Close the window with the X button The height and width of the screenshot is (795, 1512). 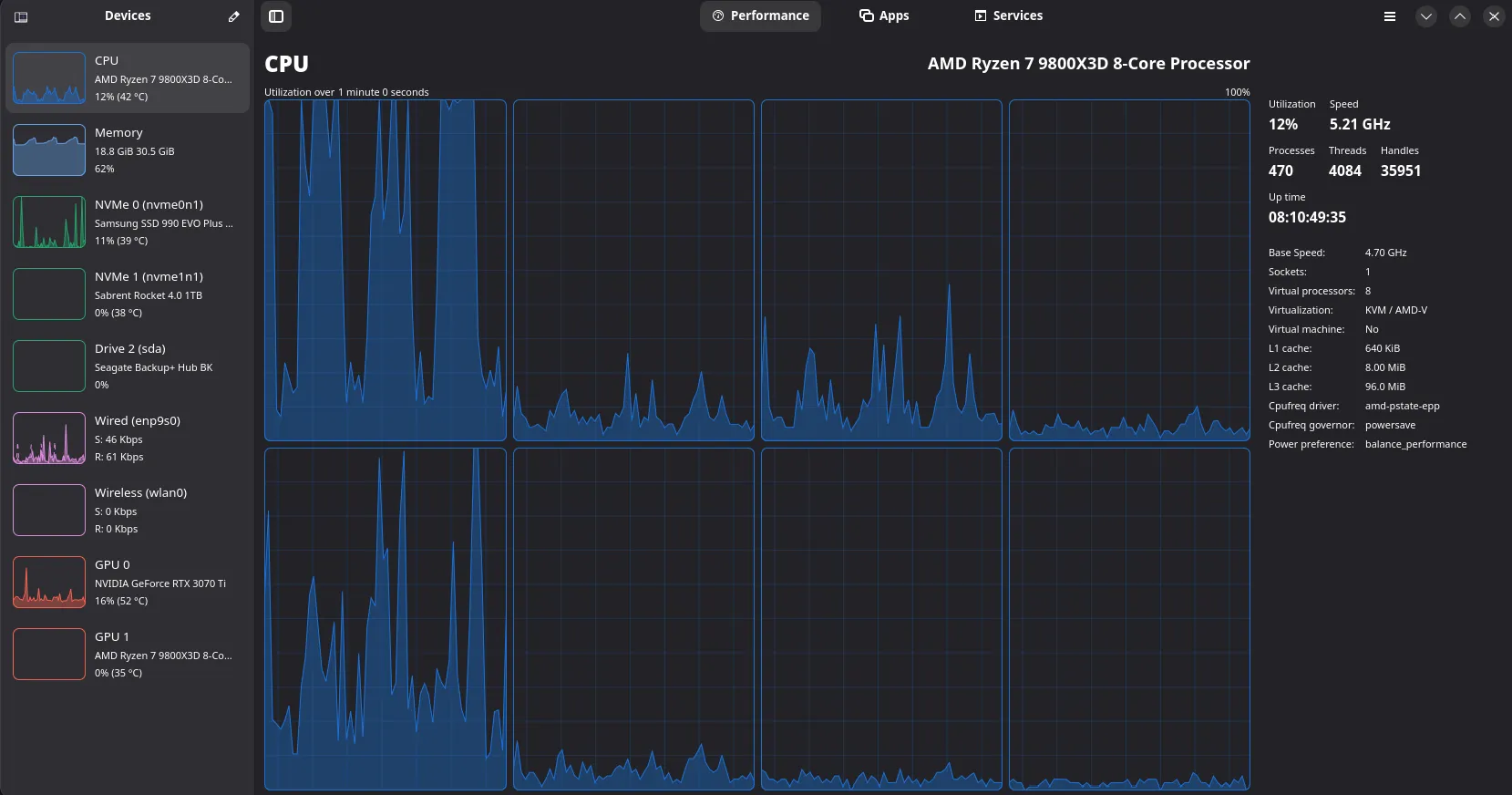point(1494,16)
